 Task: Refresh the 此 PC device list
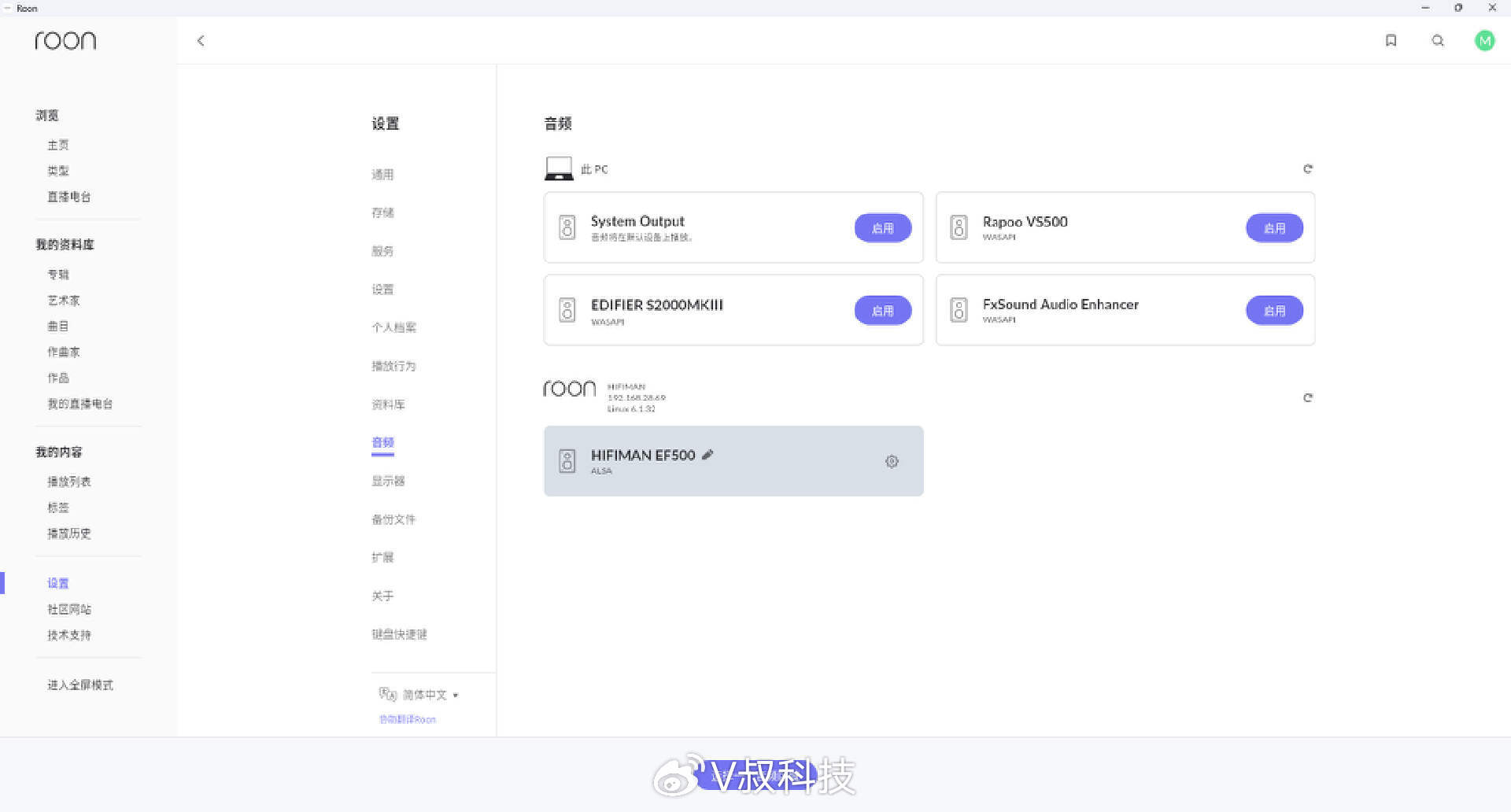tap(1307, 169)
